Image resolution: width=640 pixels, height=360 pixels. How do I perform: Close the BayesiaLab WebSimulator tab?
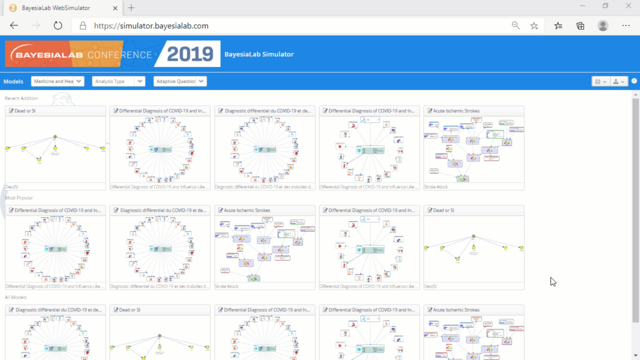click(115, 8)
